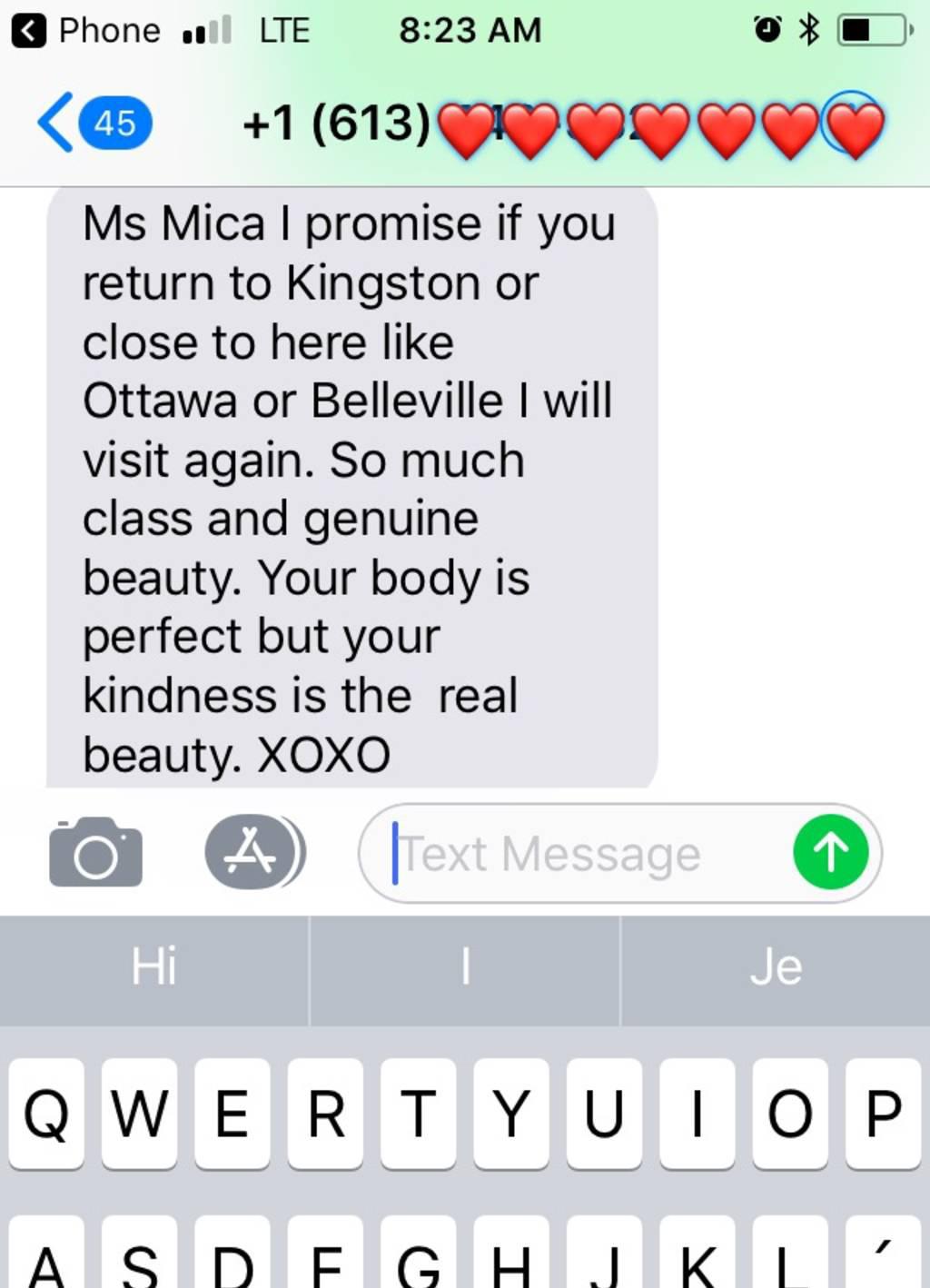
Task: Tap the T key
Action: 418,1113
